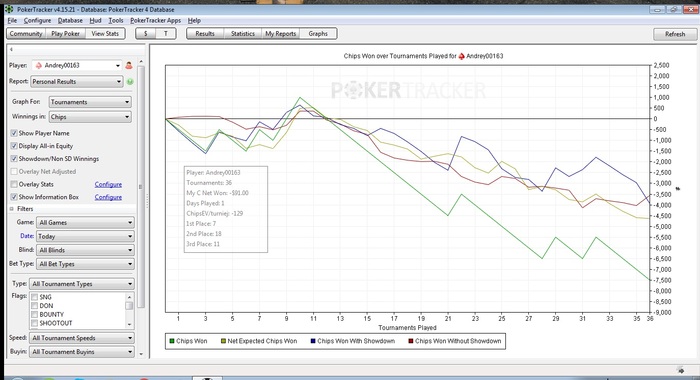Screen dimensions: 700x380
Task: Toggle Show Player Name checkbox
Action: (x=14, y=133)
